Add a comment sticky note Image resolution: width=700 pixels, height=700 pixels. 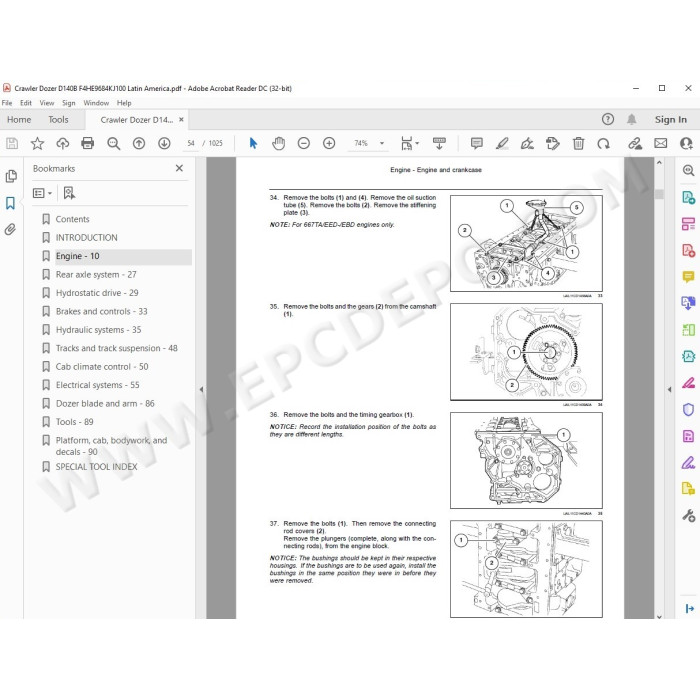tap(477, 143)
